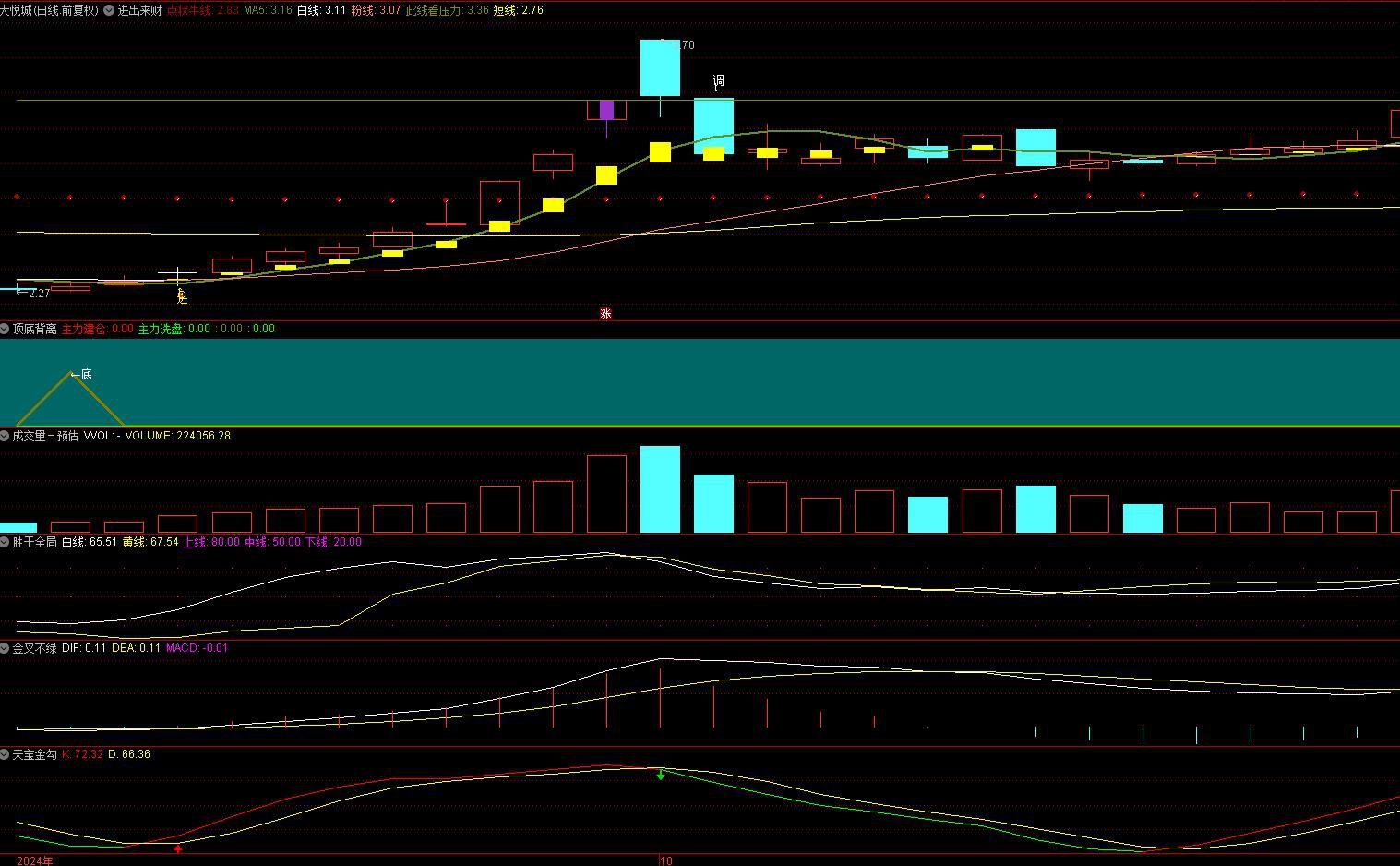Click the 粉线: 3.07 value

[376, 10]
